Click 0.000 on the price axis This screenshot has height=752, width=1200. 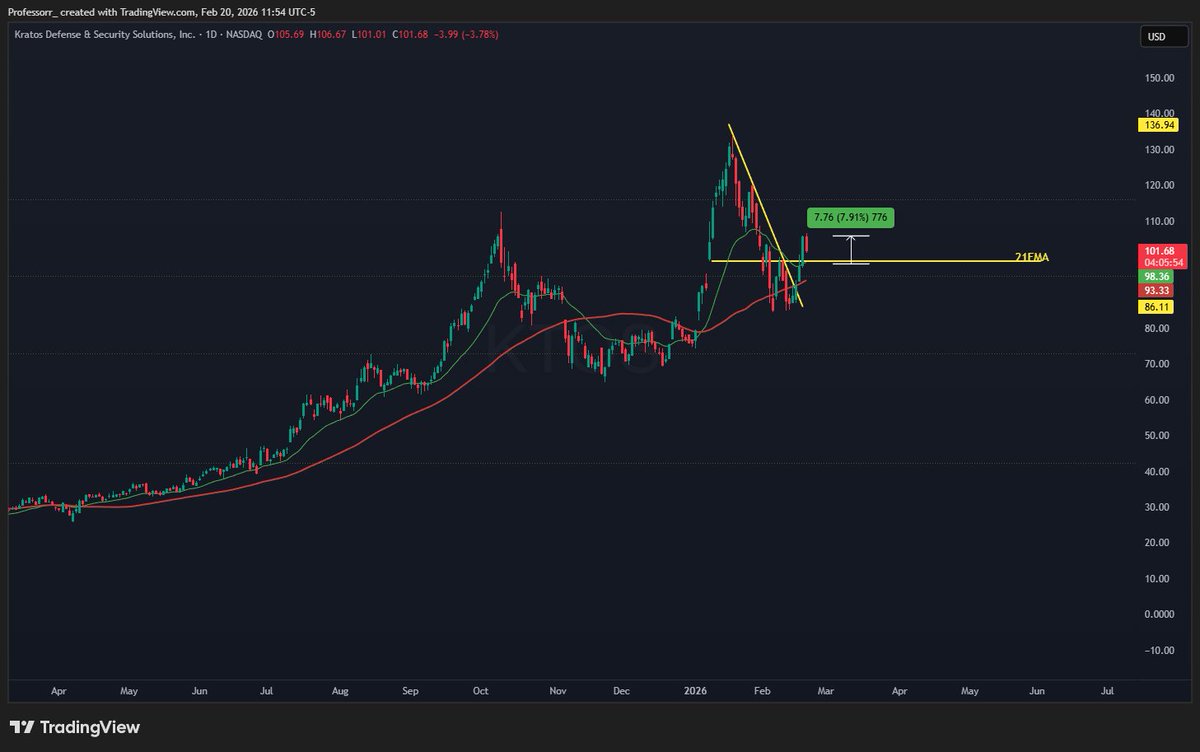coord(1161,615)
